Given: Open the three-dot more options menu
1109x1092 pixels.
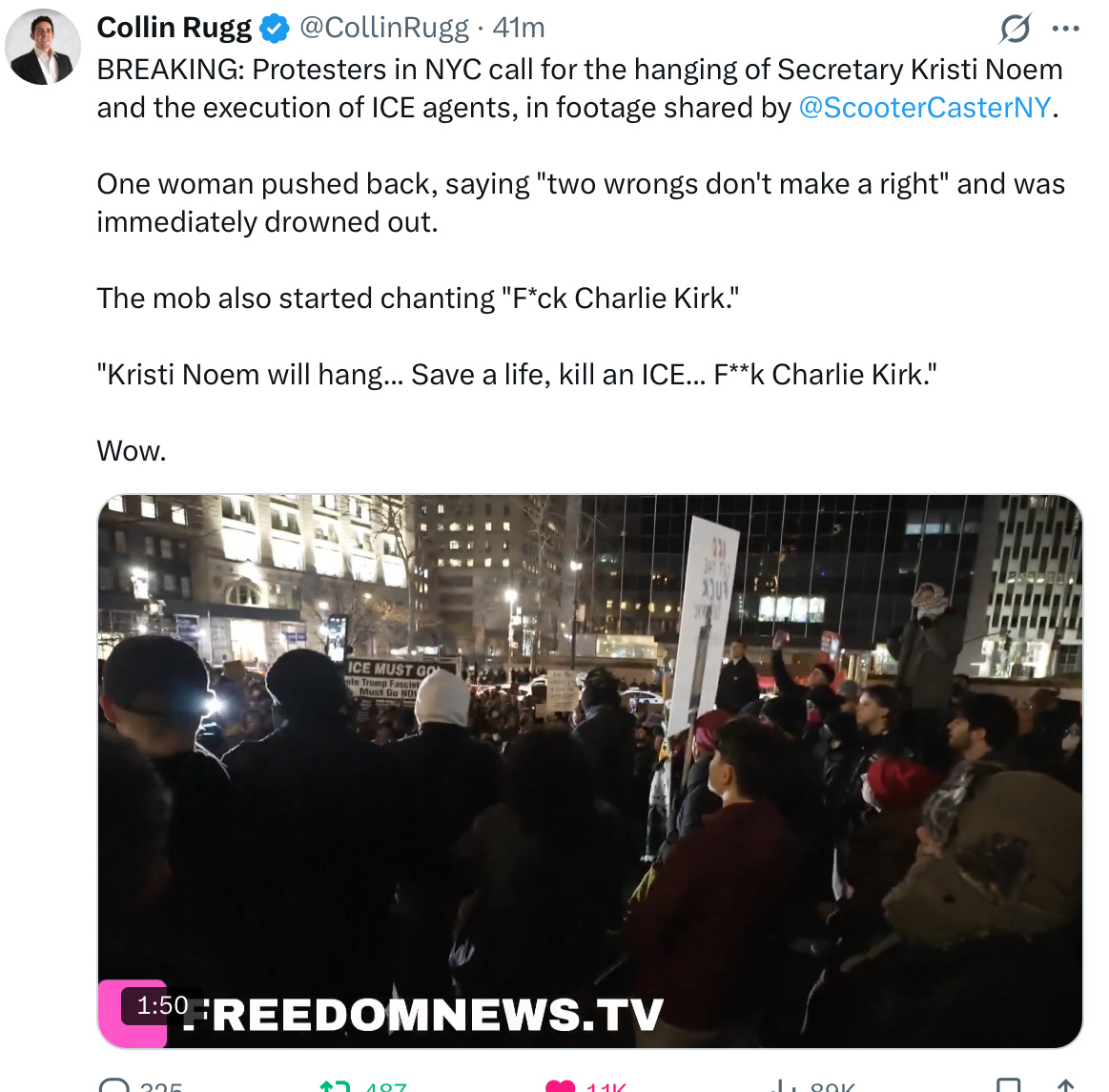Looking at the screenshot, I should (1065, 29).
